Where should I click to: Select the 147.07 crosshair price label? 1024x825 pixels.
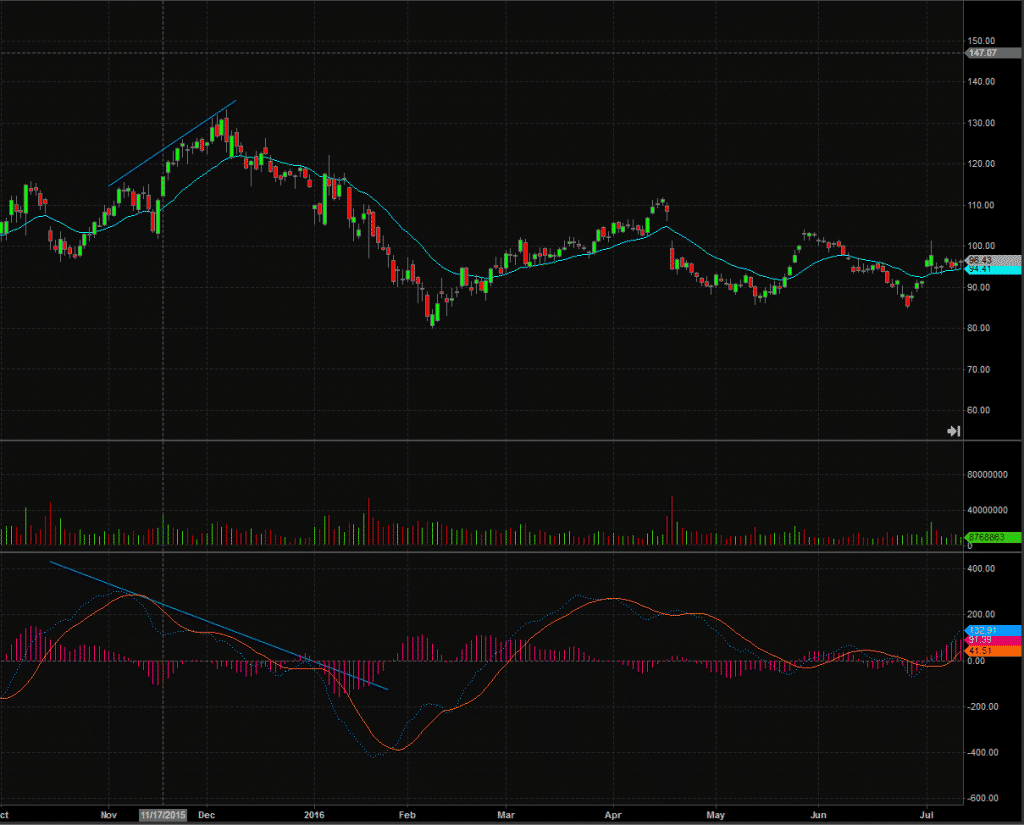[x=993, y=53]
